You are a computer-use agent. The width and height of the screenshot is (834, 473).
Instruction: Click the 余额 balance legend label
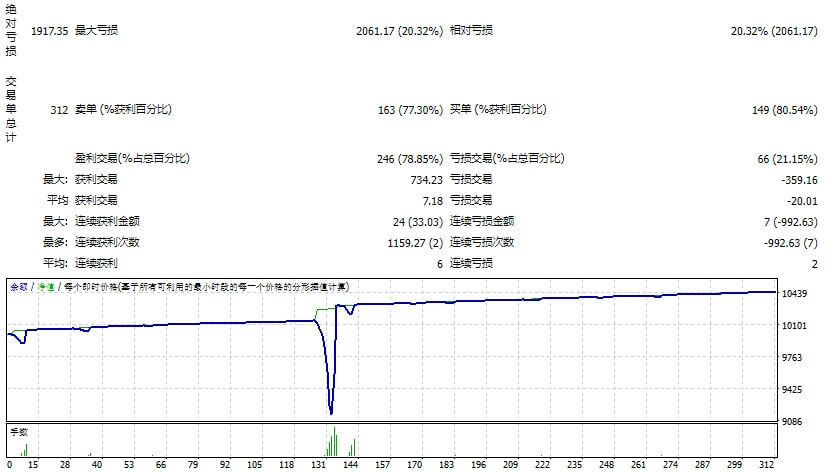pyautogui.click(x=19, y=287)
